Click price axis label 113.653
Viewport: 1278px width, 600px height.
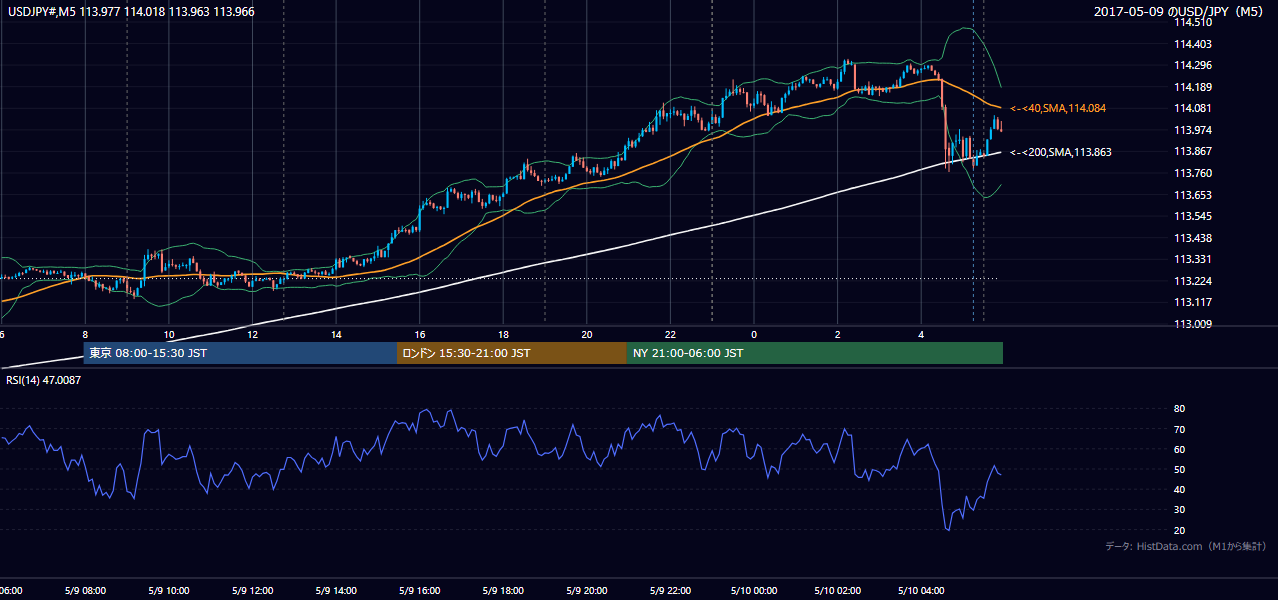[1193, 195]
